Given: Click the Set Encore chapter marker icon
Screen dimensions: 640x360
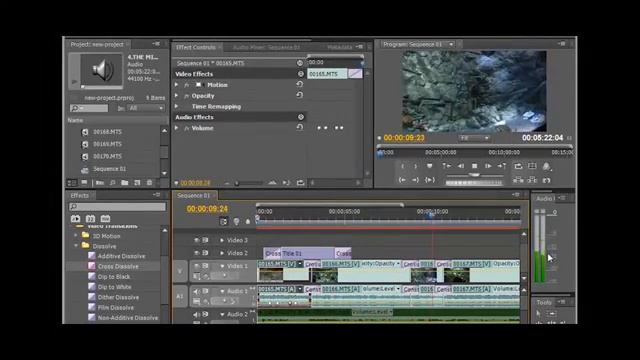Looking at the screenshot, I should 236,222.
